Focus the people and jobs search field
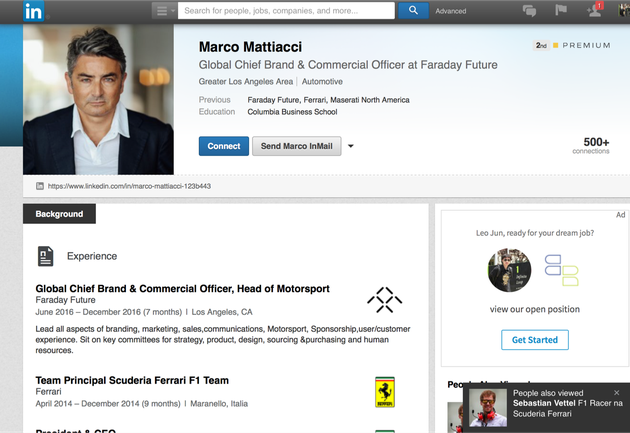630x433 pixels. click(x=286, y=11)
